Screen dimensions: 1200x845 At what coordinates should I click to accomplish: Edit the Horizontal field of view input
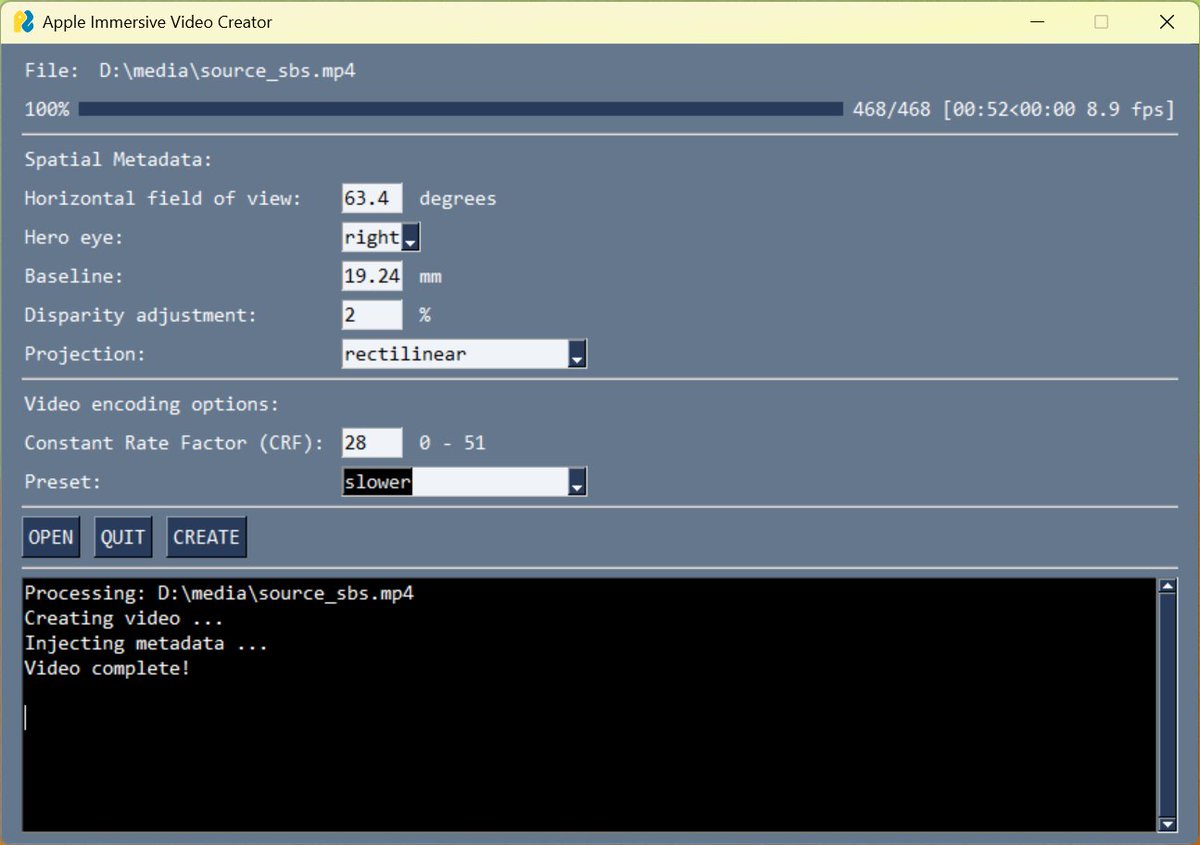tap(372, 198)
